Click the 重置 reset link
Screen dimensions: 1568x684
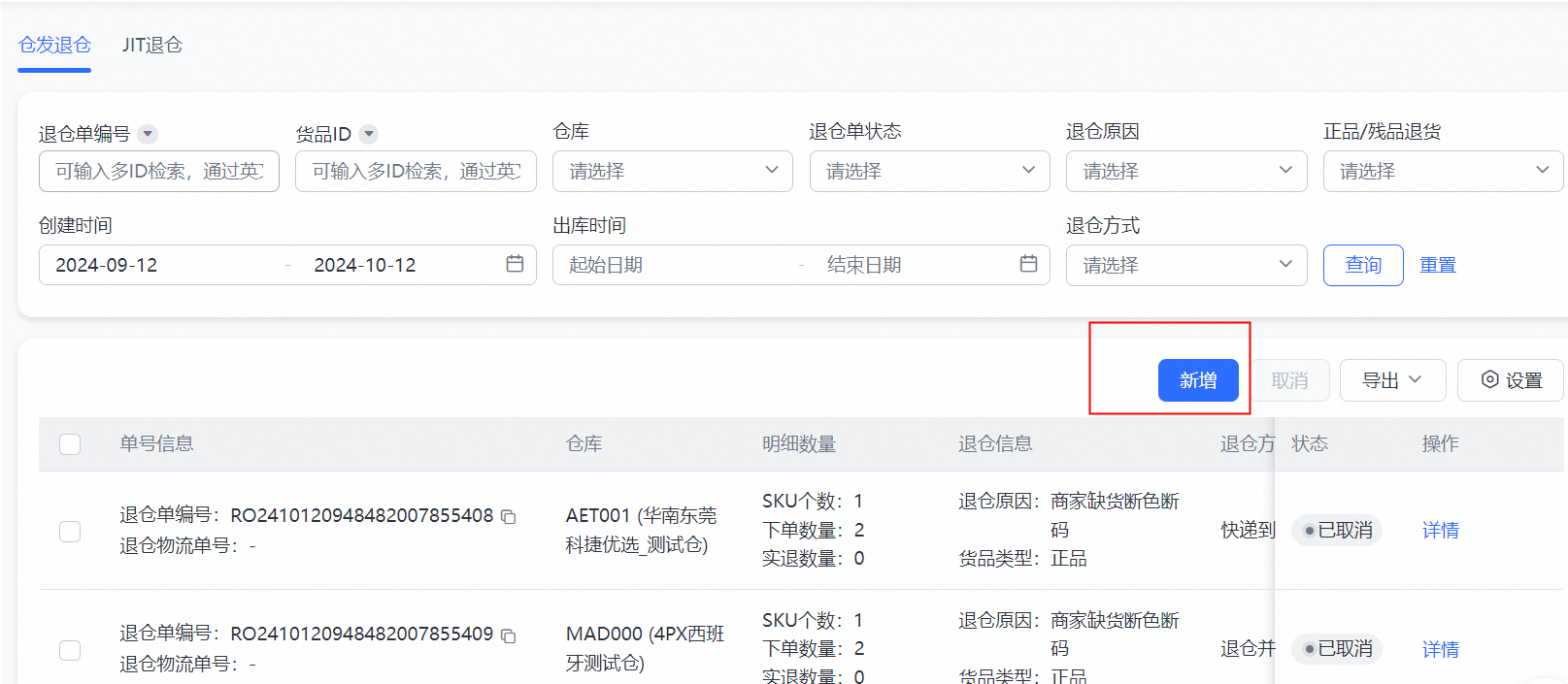coord(1437,265)
